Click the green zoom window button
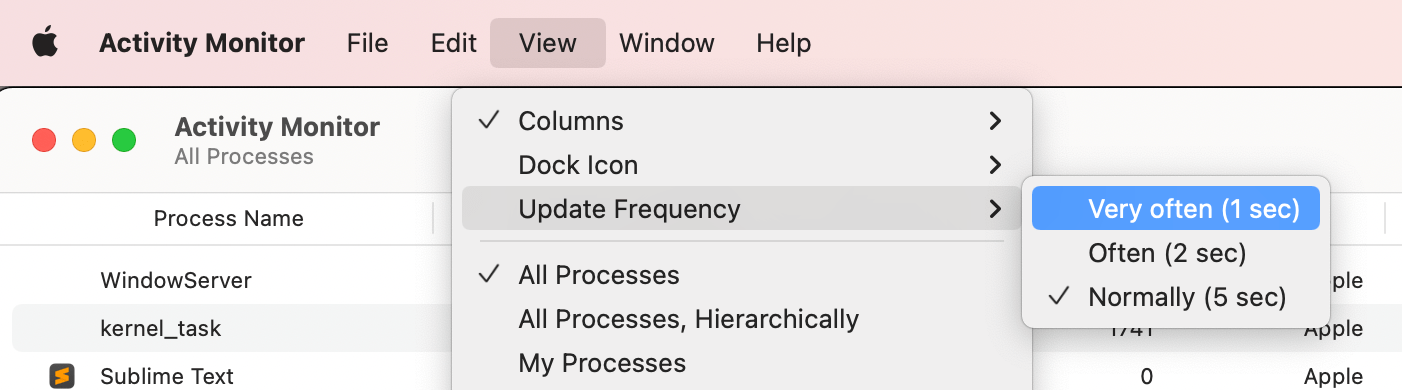Screen dimensions: 1402x390 coord(123,140)
